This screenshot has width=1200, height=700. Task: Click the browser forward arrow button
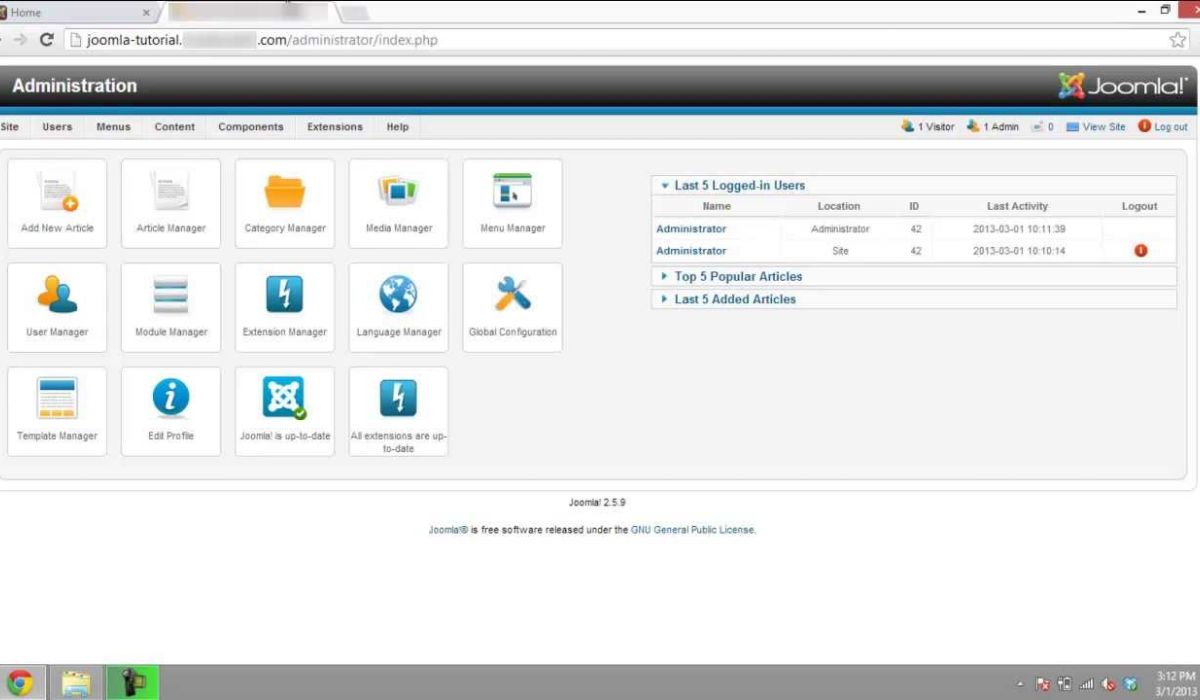pyautogui.click(x=19, y=40)
